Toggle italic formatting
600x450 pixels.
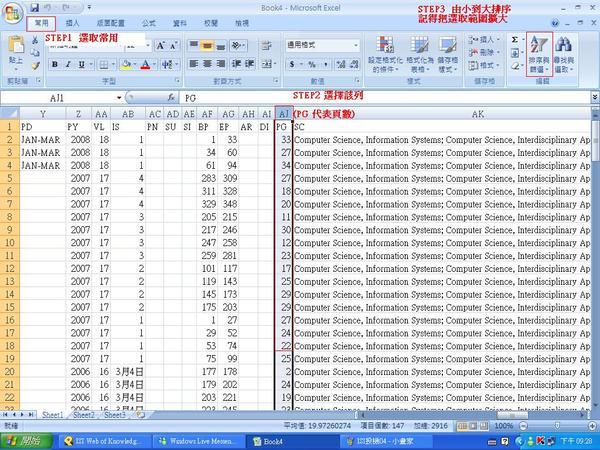pos(68,64)
